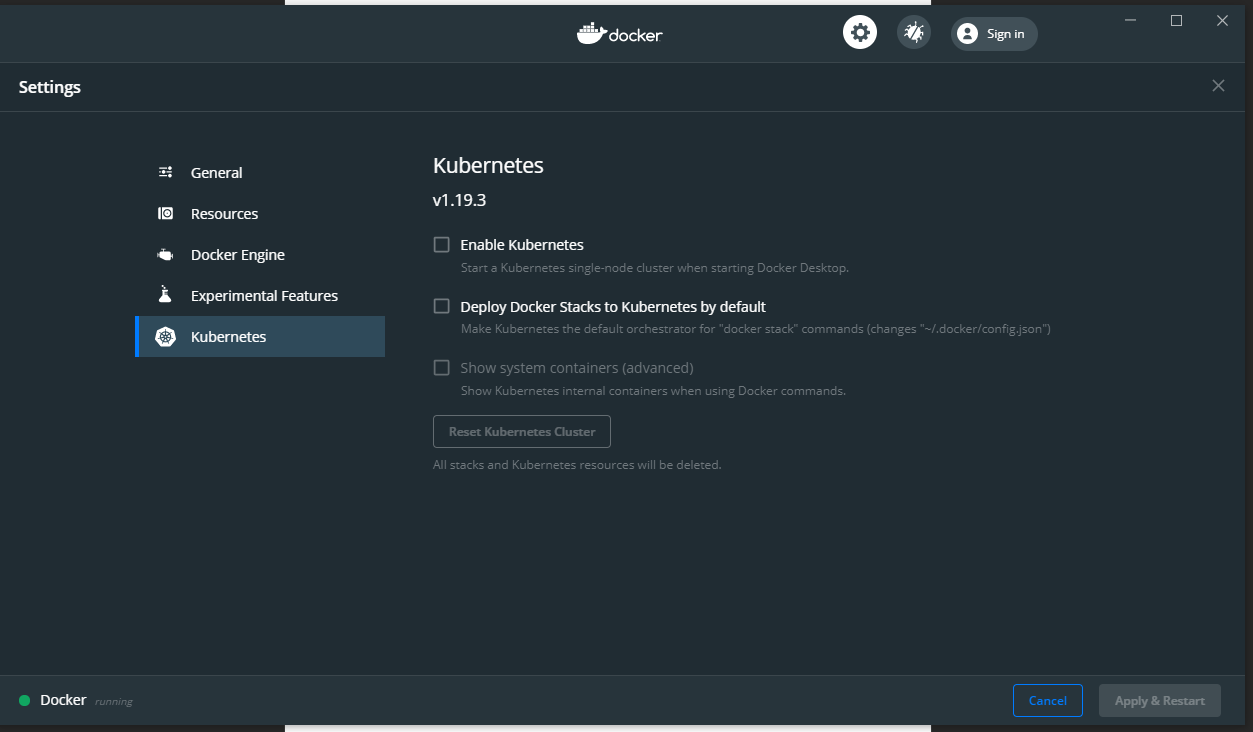
Task: Go to Experimental Features section
Action: pyautogui.click(x=260, y=295)
